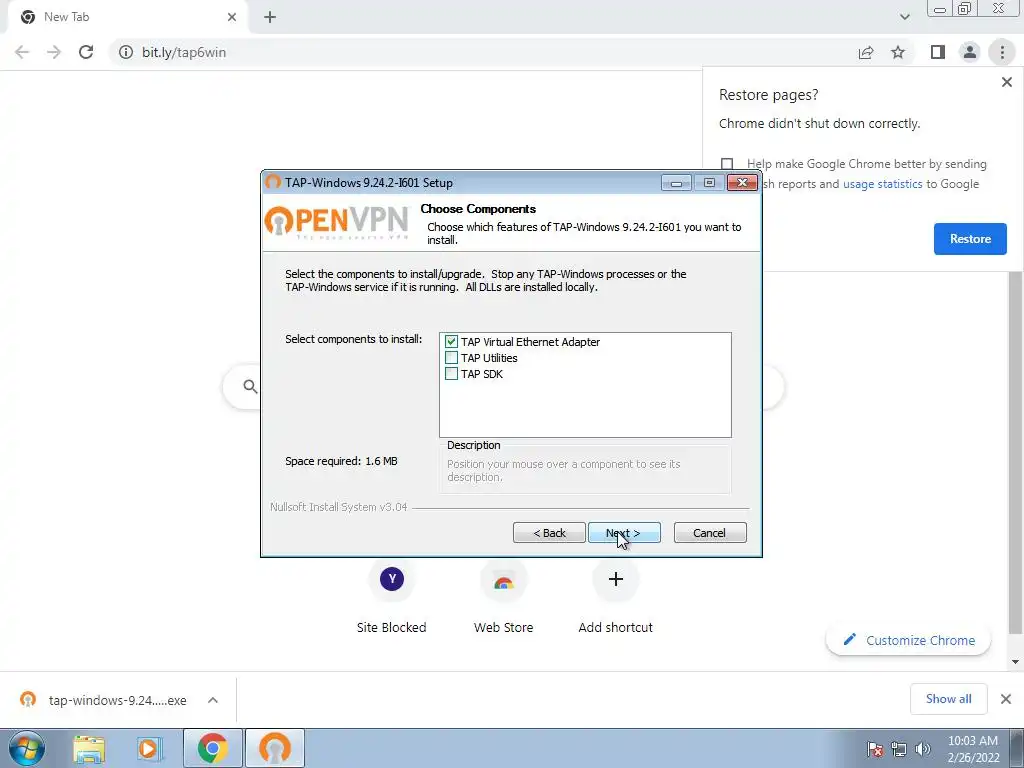Open the usage statistics link
This screenshot has width=1024, height=768.
coord(882,184)
